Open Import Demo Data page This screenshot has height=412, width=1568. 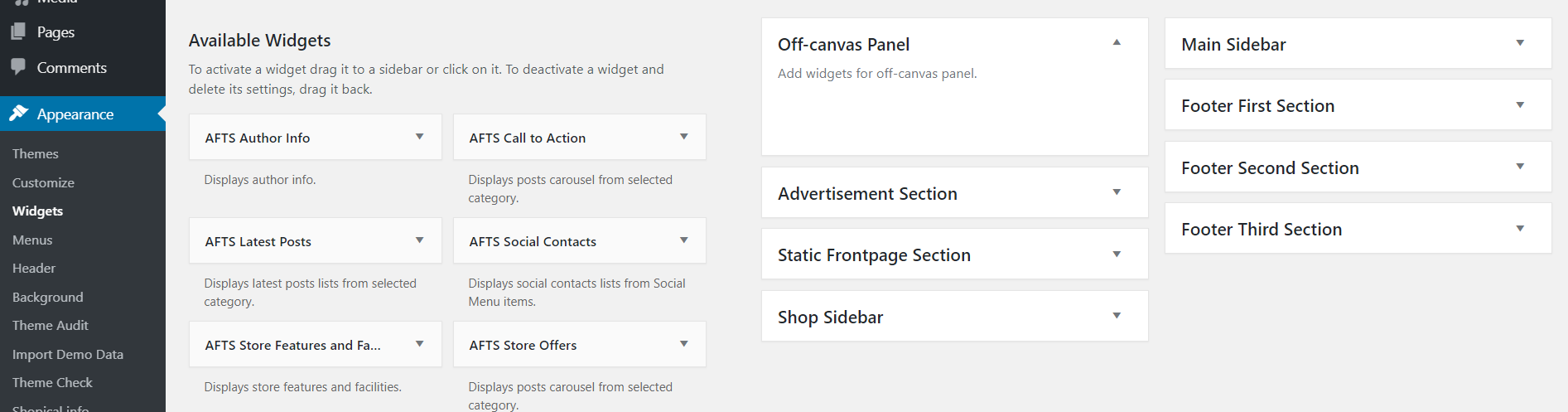pyautogui.click(x=68, y=354)
